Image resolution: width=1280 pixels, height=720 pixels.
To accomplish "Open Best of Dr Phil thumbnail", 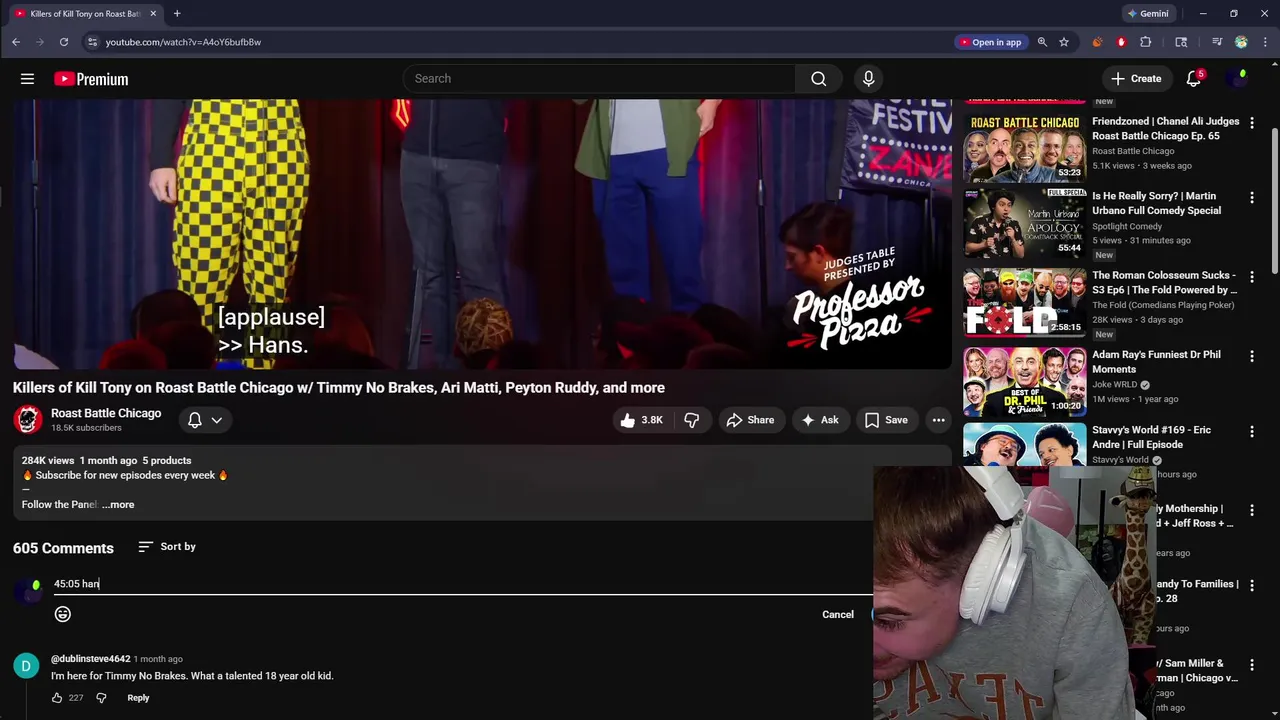I will 1024,381.
